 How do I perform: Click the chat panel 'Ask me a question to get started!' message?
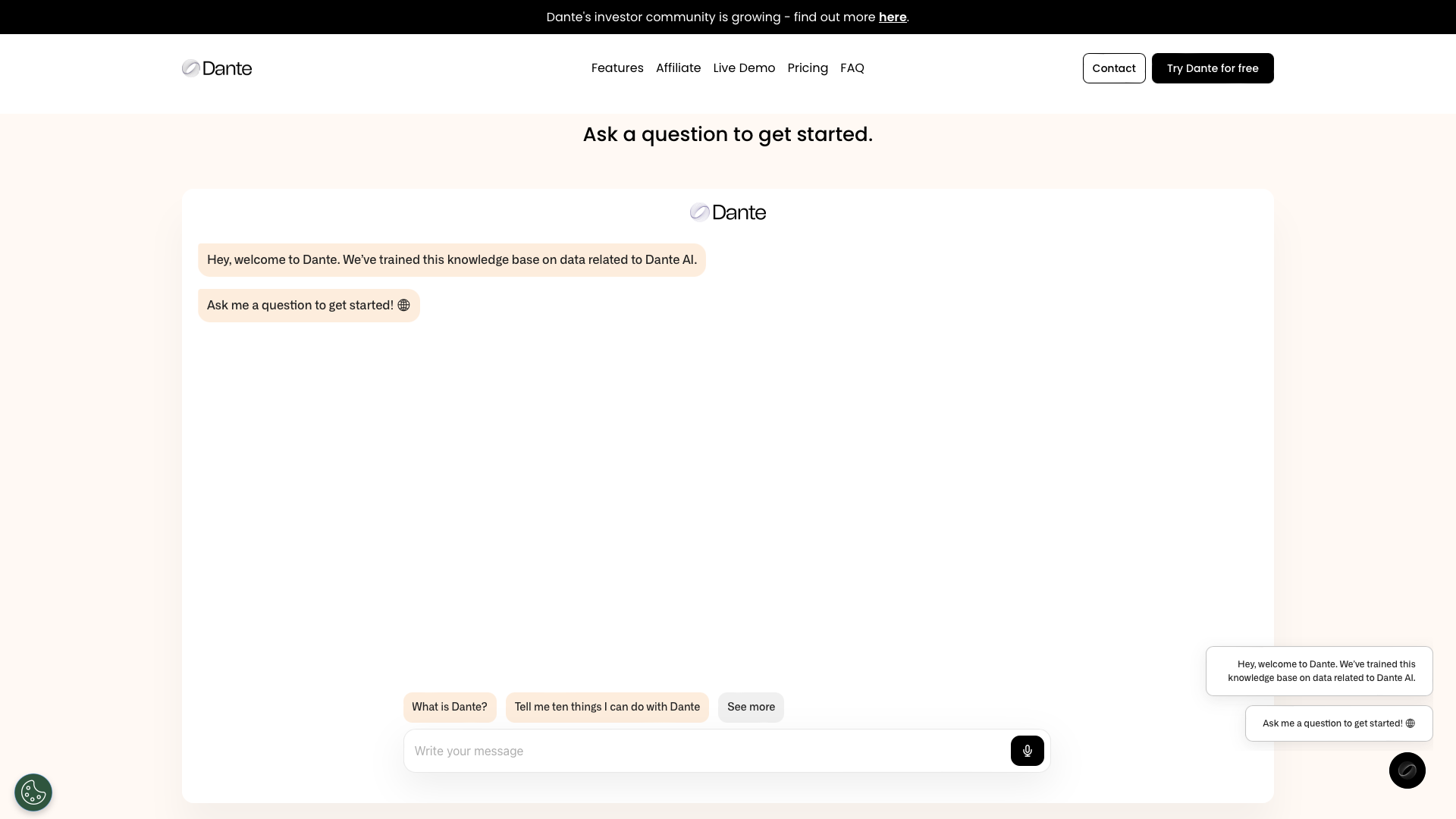click(x=309, y=306)
